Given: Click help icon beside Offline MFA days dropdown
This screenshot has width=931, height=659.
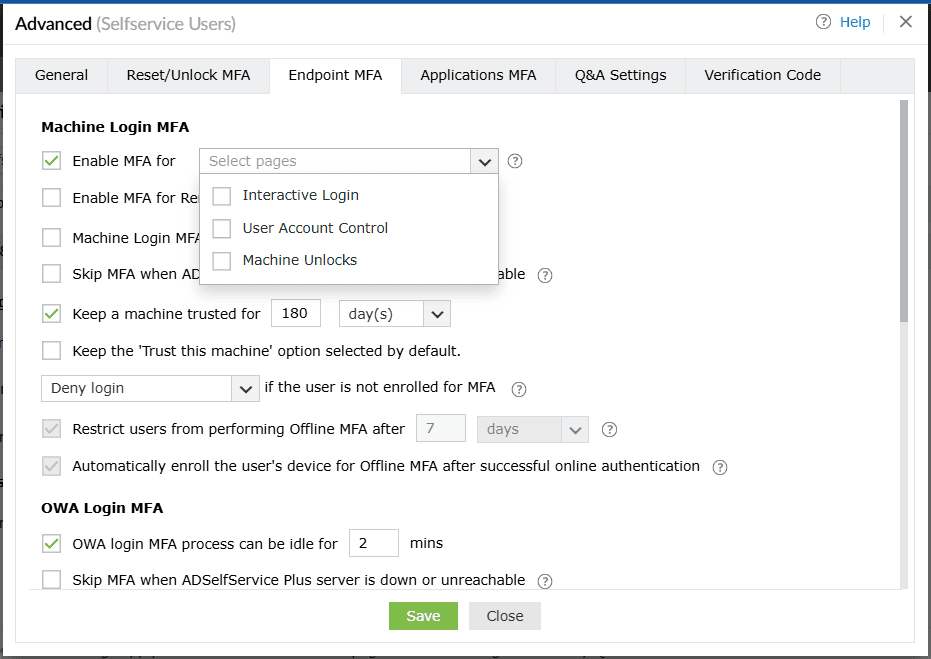Looking at the screenshot, I should (x=609, y=430).
